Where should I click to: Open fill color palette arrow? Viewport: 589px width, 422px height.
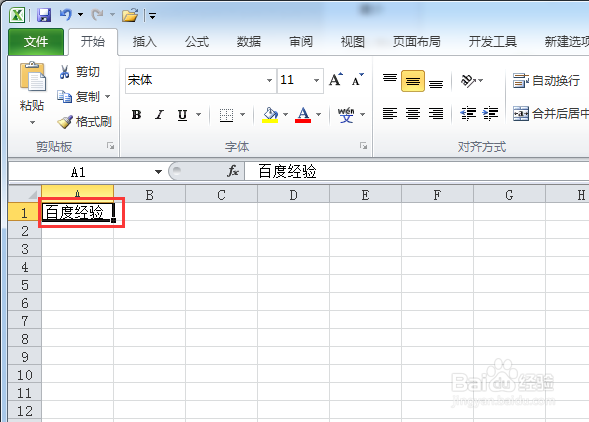coord(285,114)
